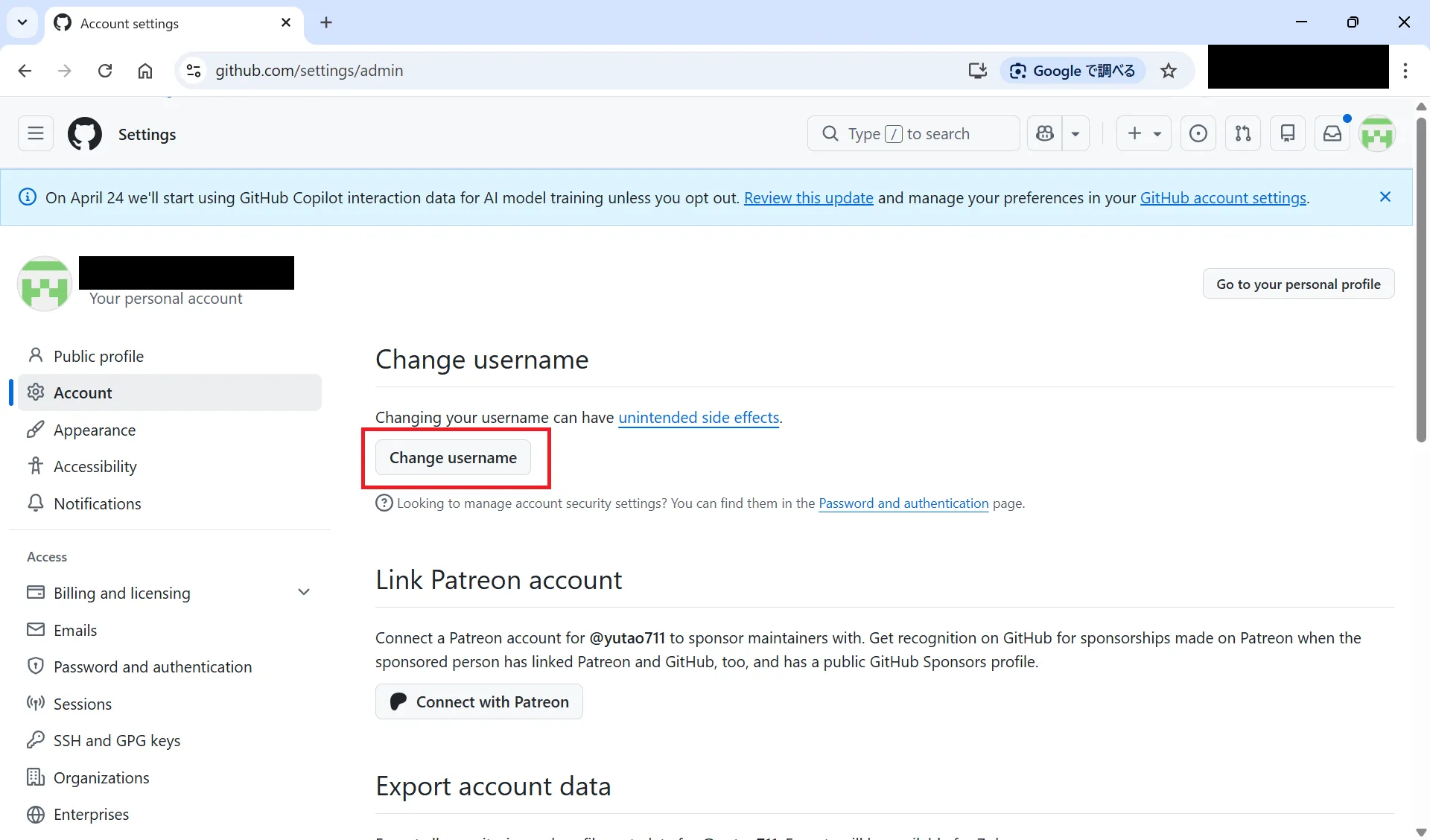
Task: Click the Change username button
Action: (x=453, y=458)
